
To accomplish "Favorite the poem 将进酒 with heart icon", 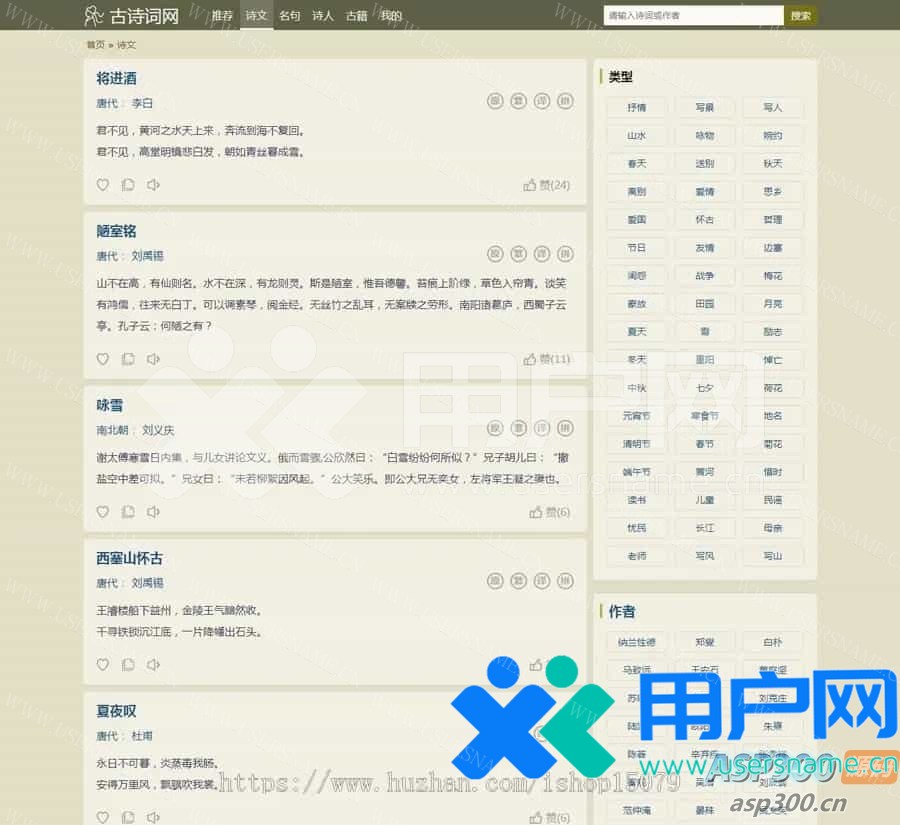I will pos(102,185).
